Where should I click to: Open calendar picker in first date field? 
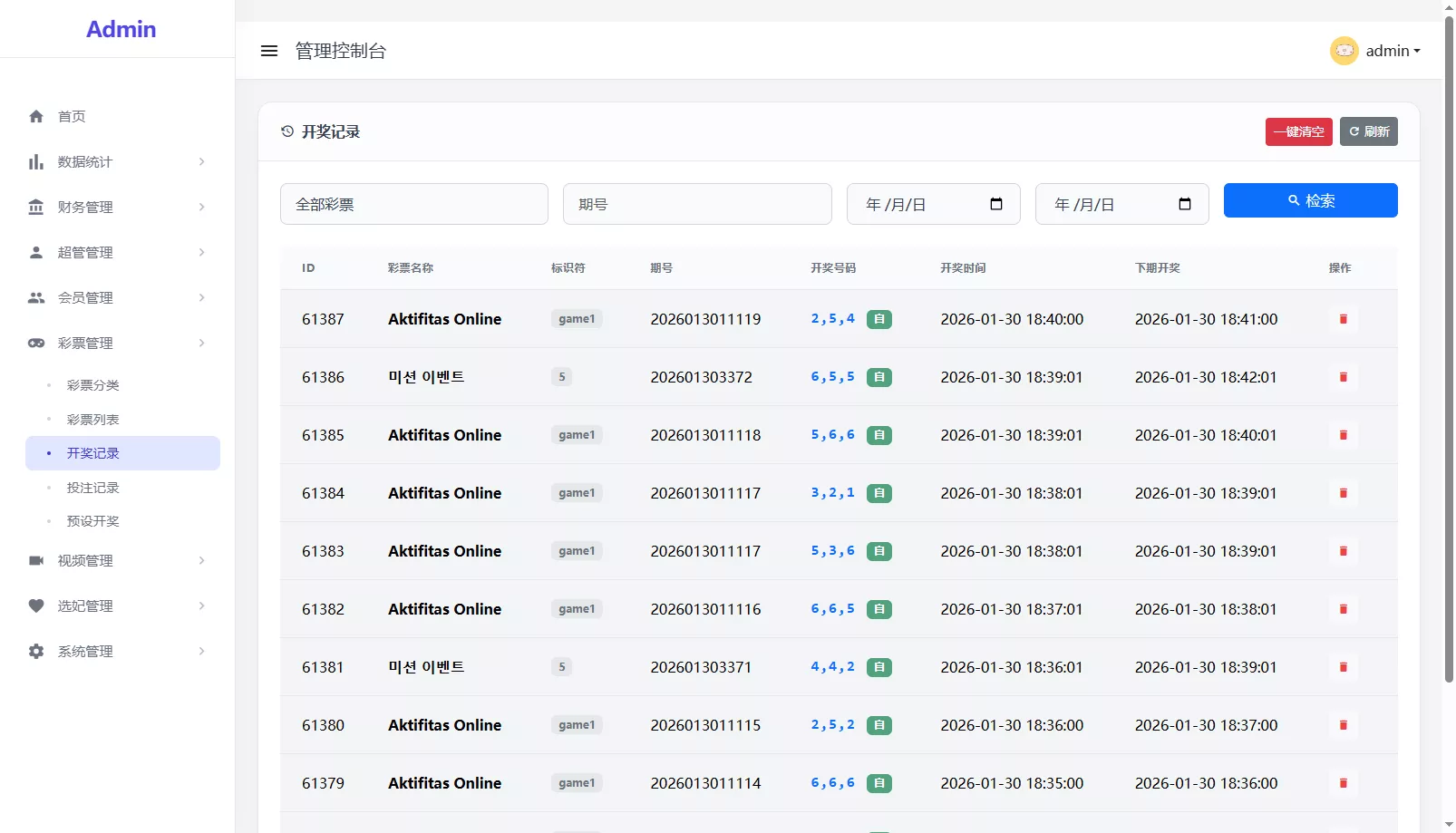995,204
